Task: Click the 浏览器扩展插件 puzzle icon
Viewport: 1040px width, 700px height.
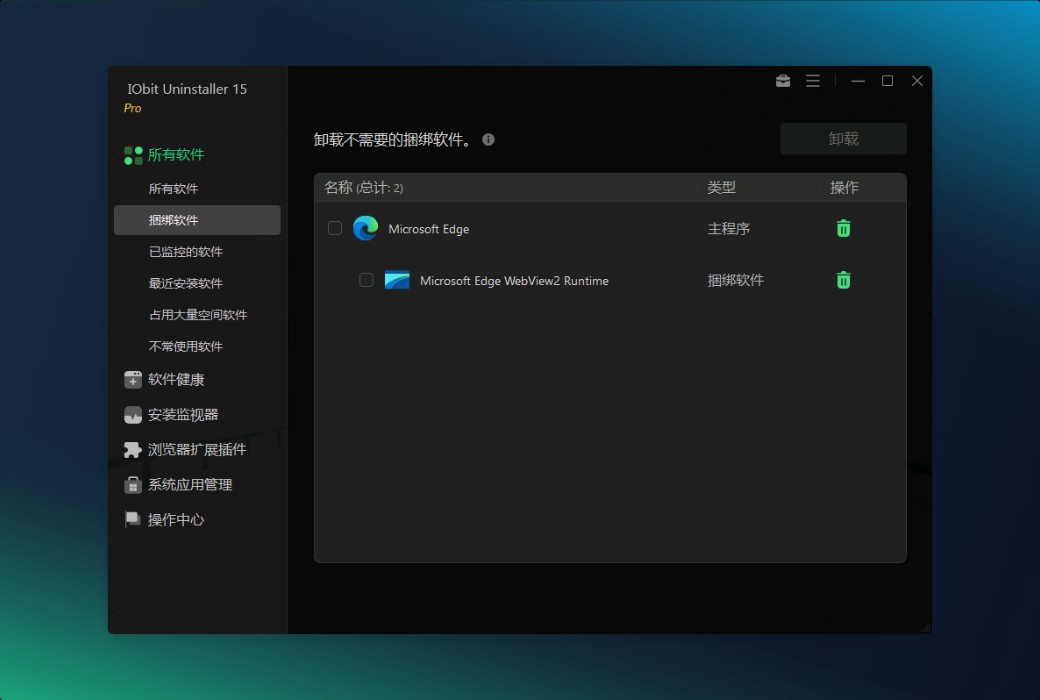Action: pos(133,450)
